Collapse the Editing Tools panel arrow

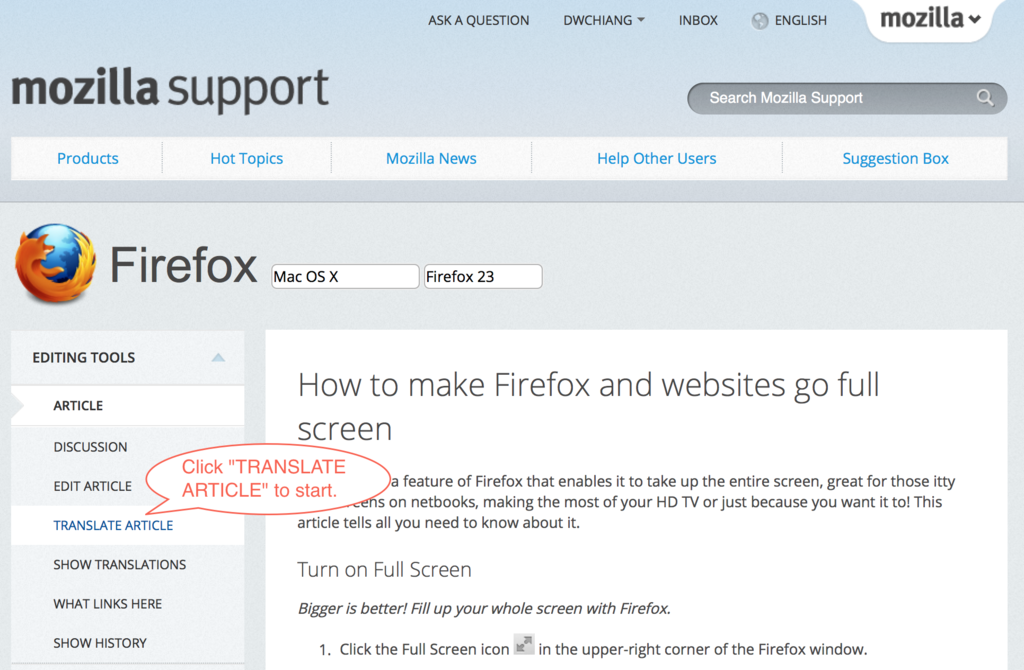click(218, 357)
